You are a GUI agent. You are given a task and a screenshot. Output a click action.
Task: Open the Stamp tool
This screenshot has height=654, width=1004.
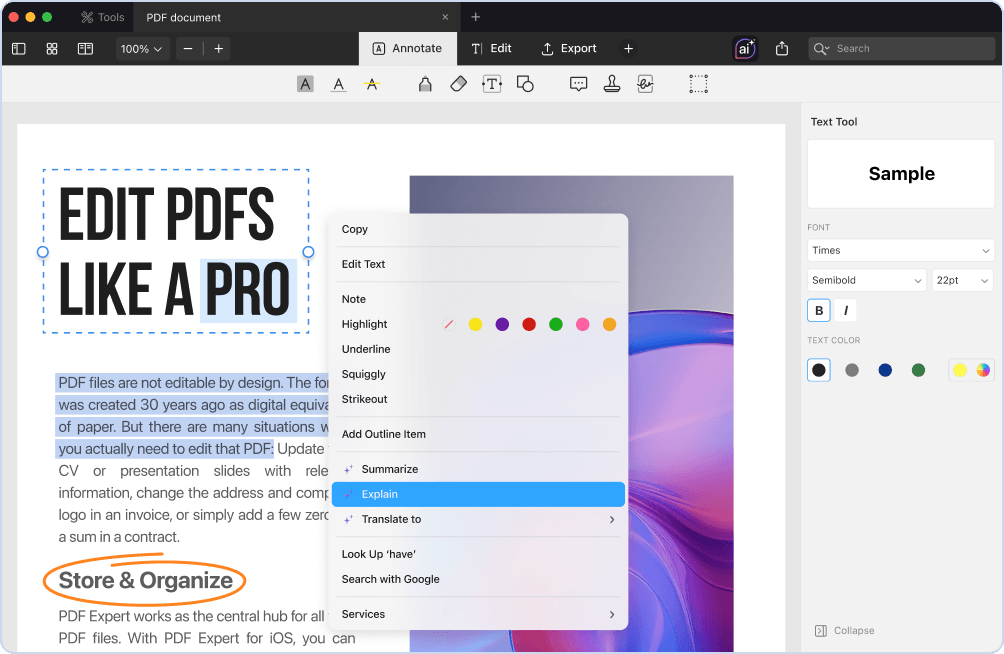pos(611,83)
